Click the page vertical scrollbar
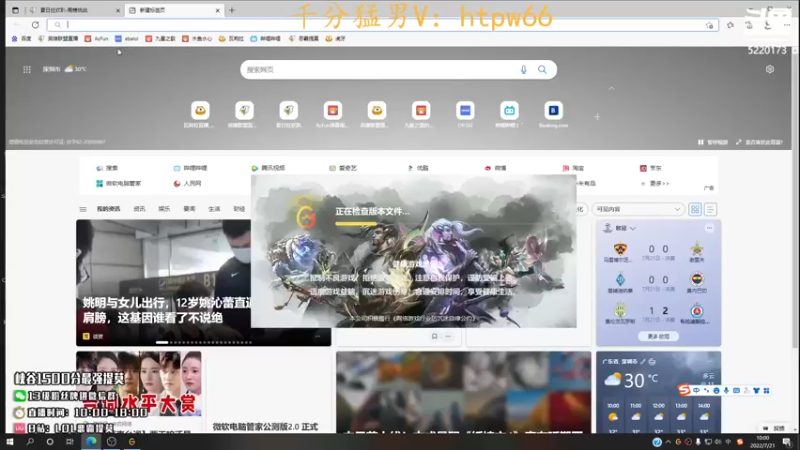 pyautogui.click(x=795, y=204)
